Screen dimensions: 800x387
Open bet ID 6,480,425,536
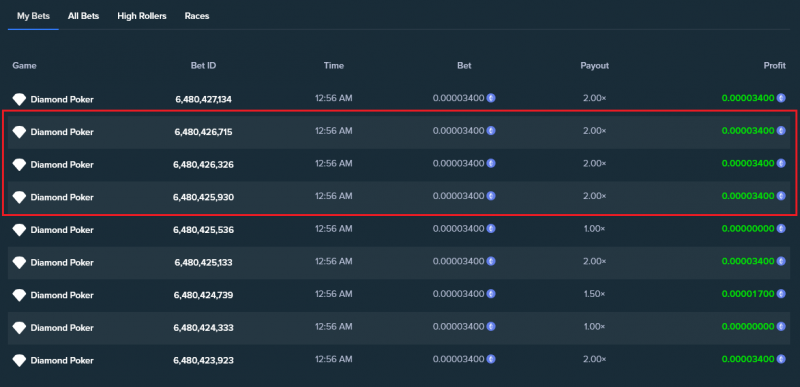point(204,230)
